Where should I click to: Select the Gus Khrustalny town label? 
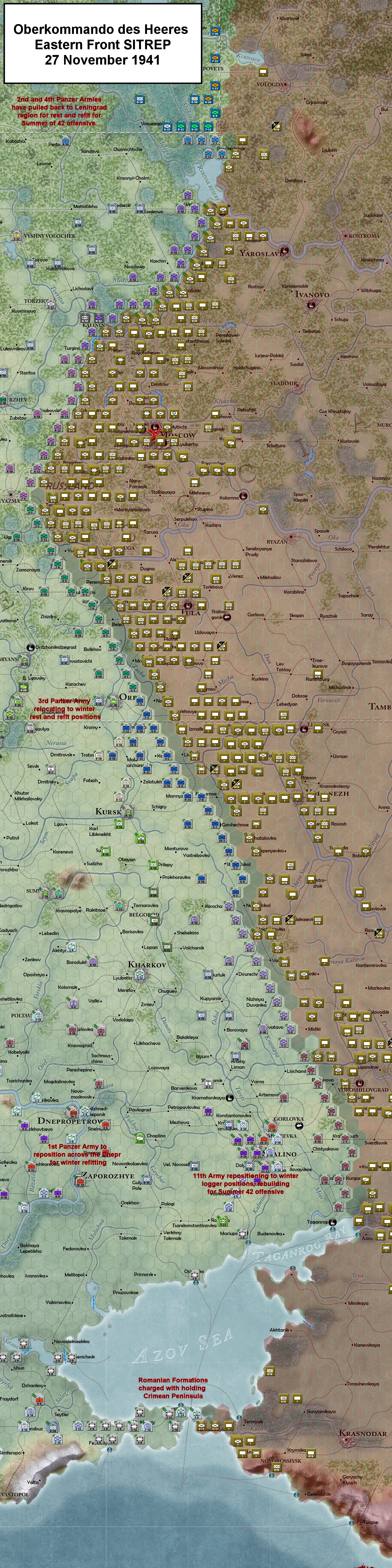[x=335, y=411]
